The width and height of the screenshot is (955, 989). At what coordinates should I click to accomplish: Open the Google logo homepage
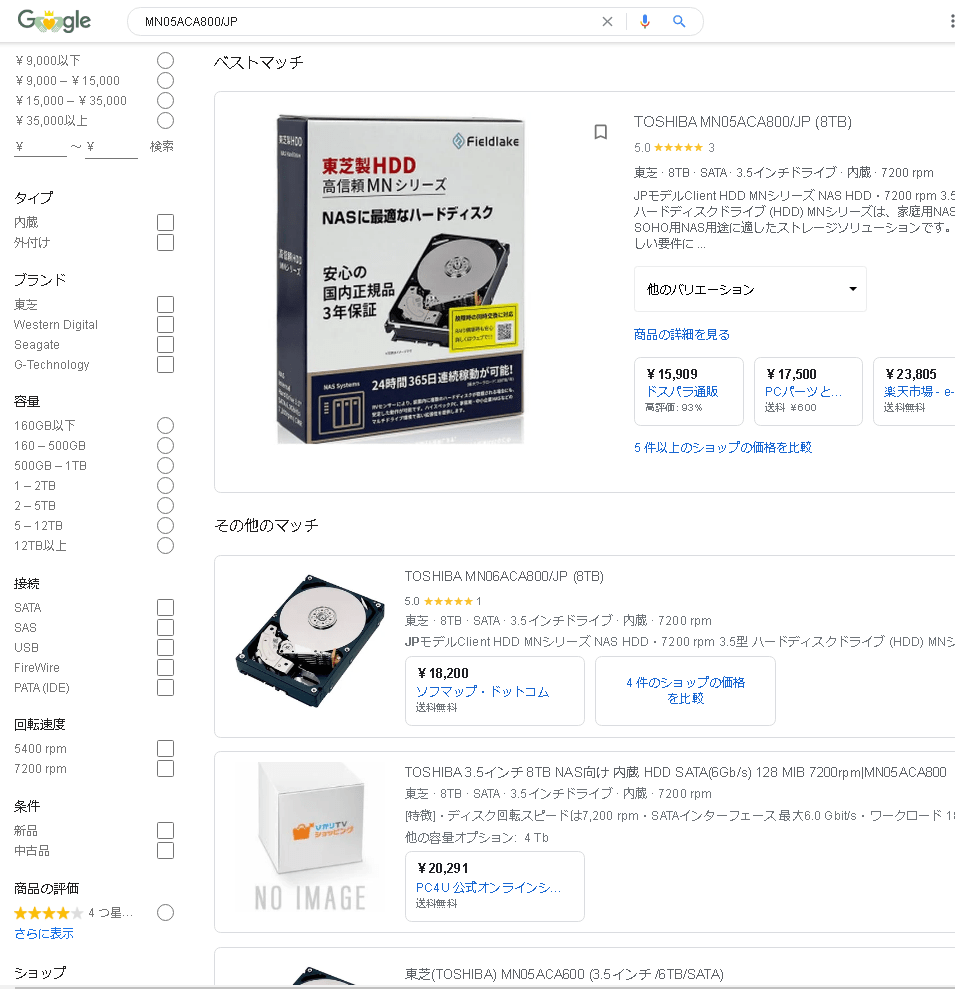tap(54, 21)
